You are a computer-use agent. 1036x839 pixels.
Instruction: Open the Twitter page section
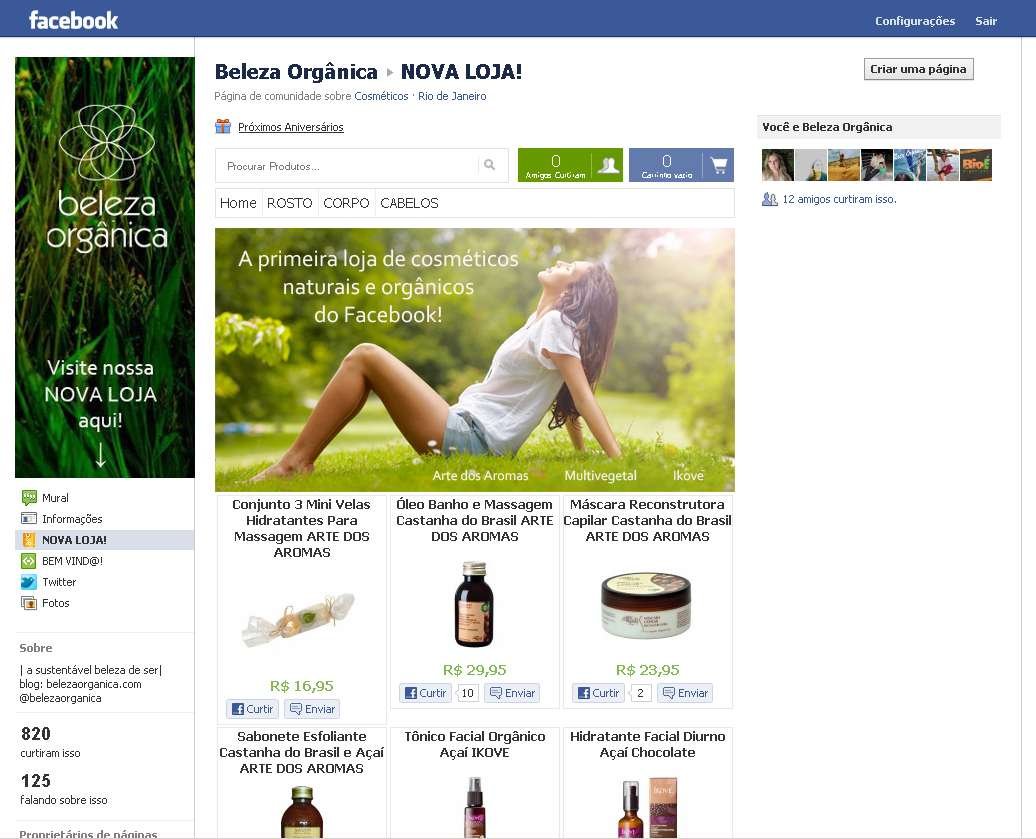click(x=59, y=582)
